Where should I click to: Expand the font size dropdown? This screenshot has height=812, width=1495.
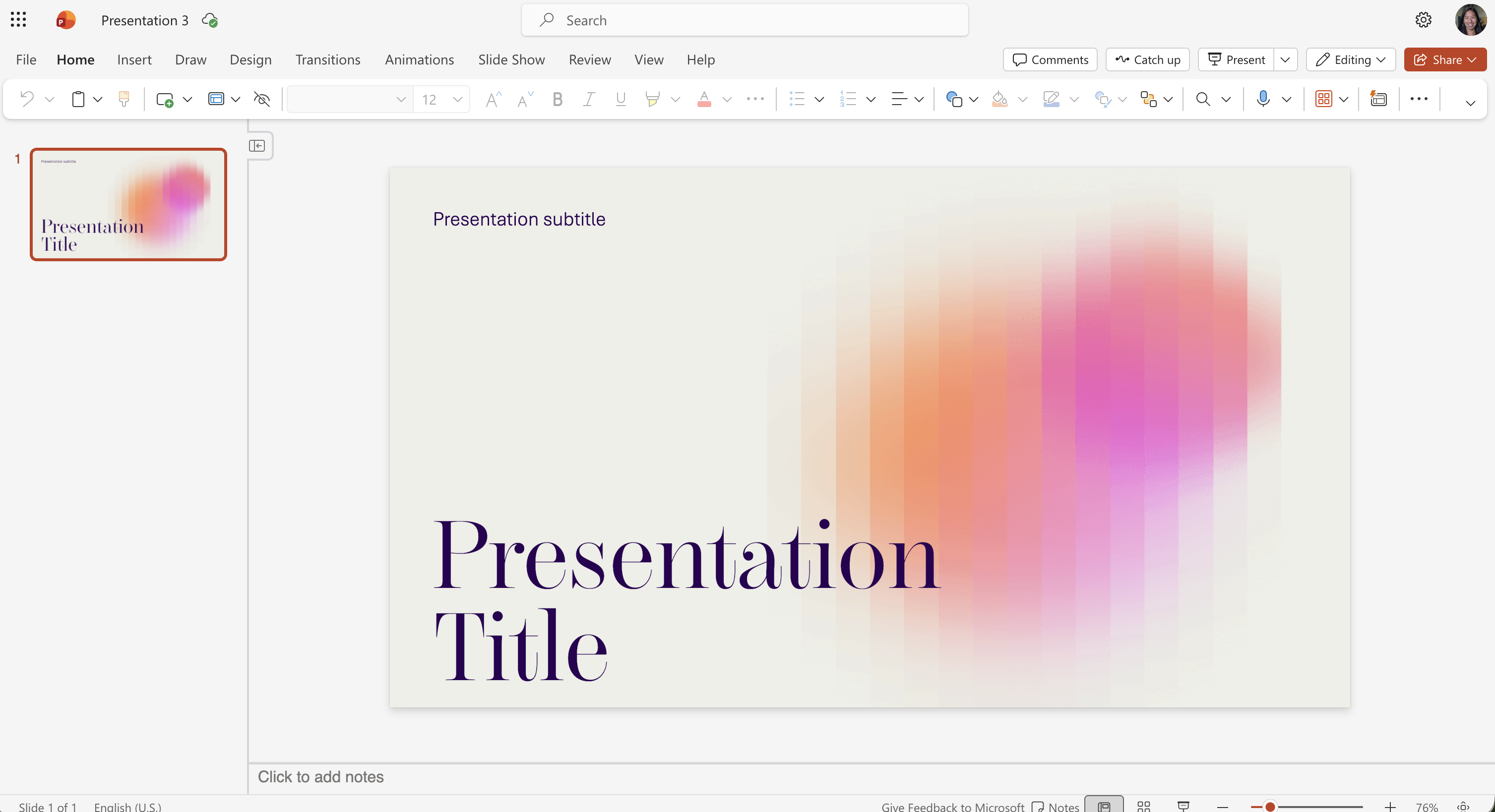tap(458, 99)
